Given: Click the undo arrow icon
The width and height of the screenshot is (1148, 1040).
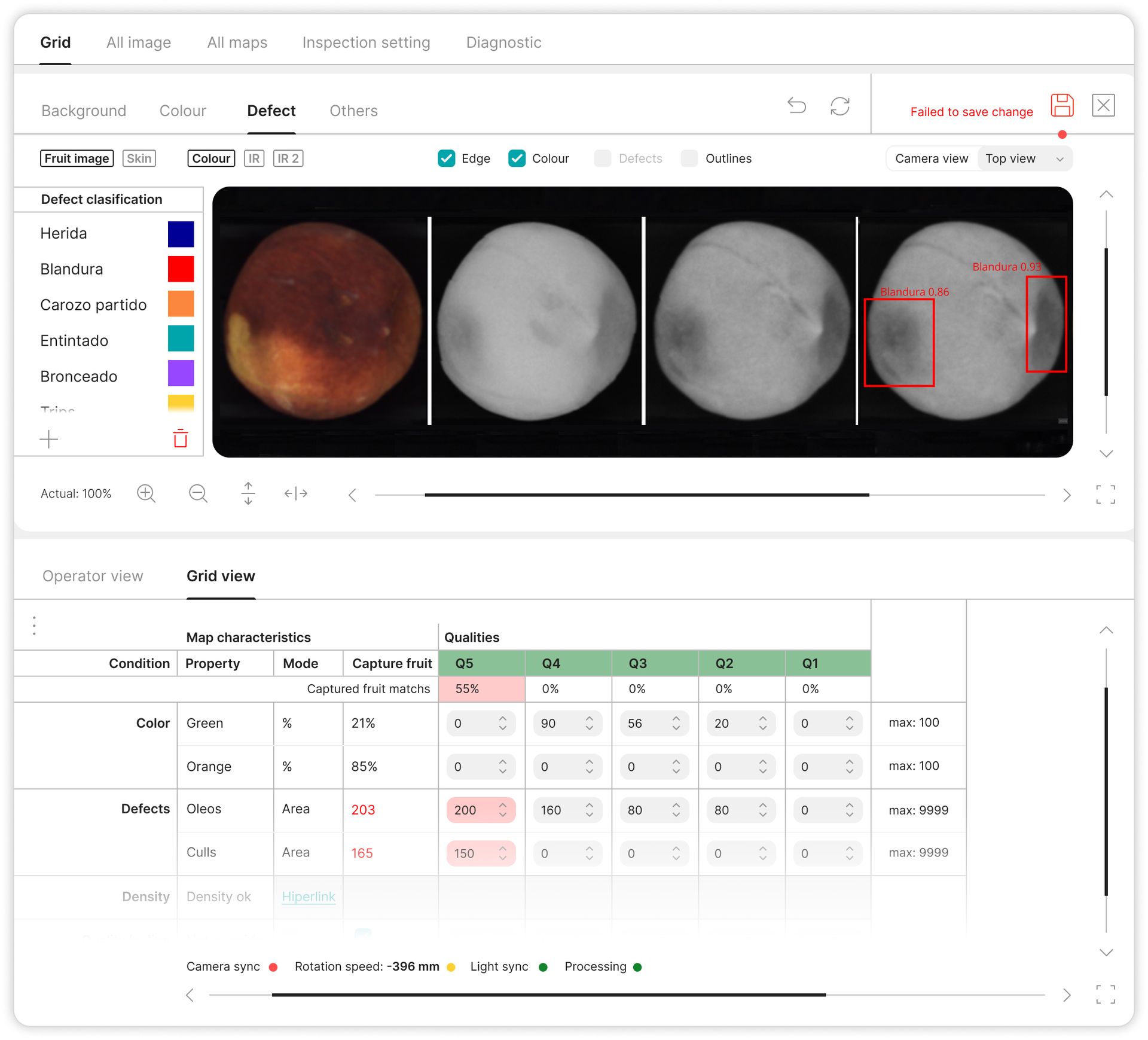Looking at the screenshot, I should click(x=796, y=106).
